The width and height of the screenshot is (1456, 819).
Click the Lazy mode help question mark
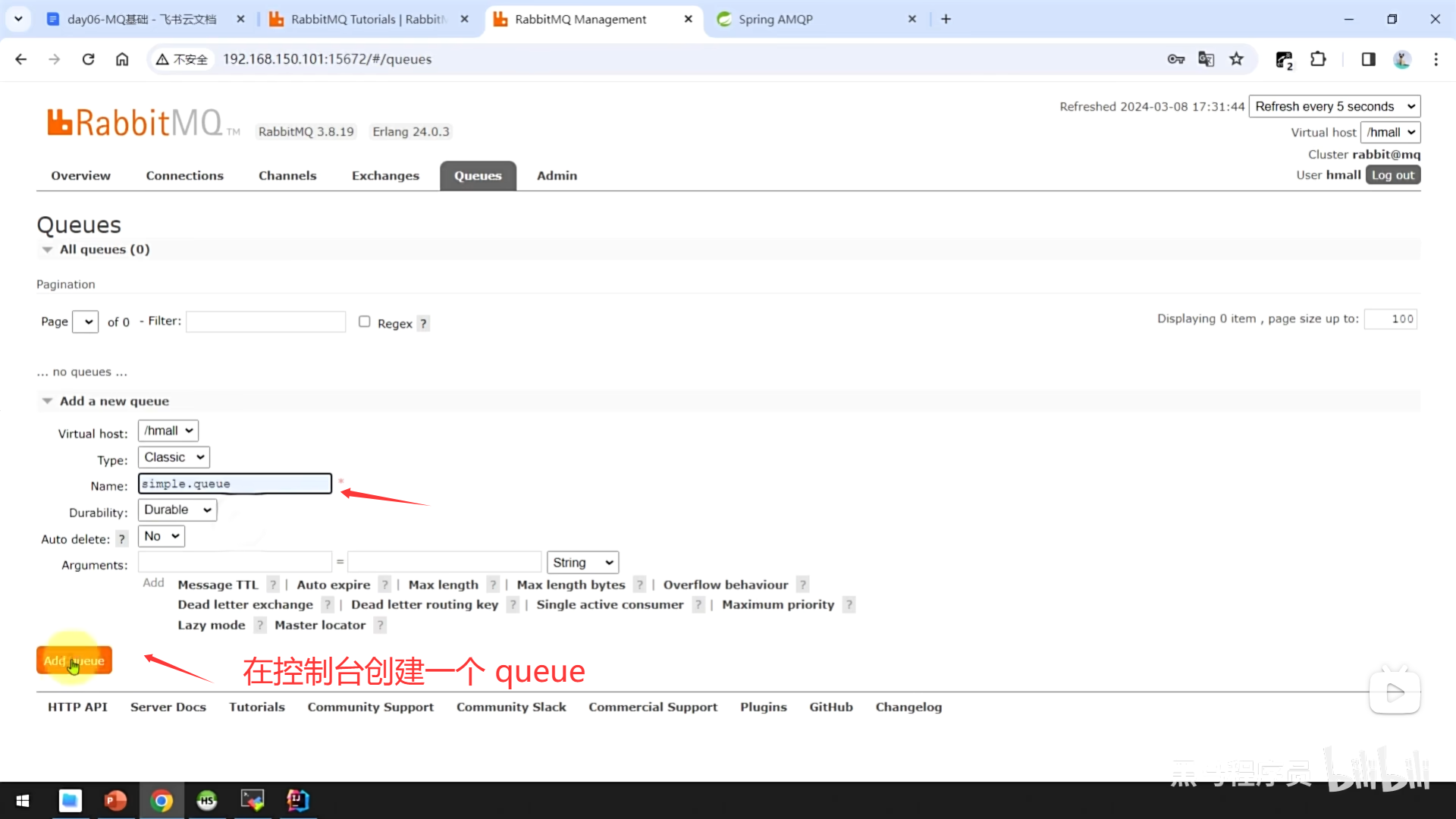pos(260,625)
